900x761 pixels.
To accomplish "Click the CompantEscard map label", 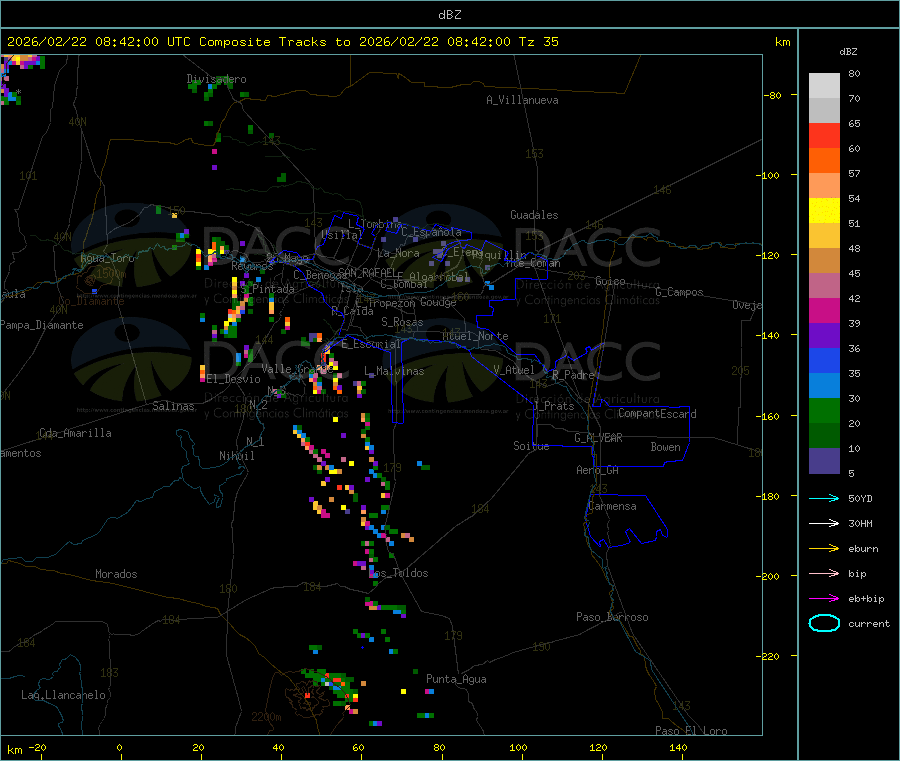I will pyautogui.click(x=657, y=413).
